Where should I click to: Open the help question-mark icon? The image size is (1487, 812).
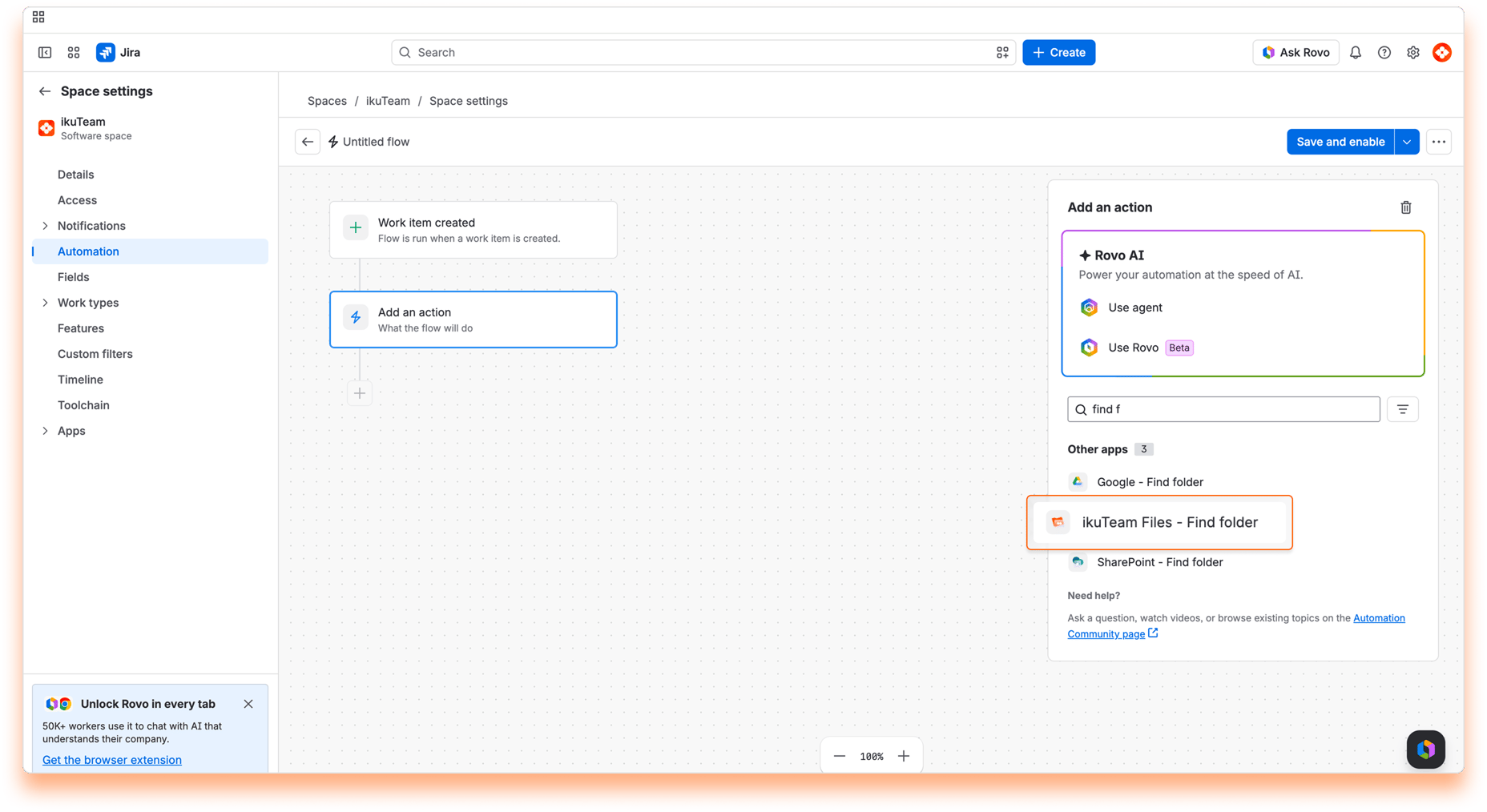pyautogui.click(x=1384, y=53)
